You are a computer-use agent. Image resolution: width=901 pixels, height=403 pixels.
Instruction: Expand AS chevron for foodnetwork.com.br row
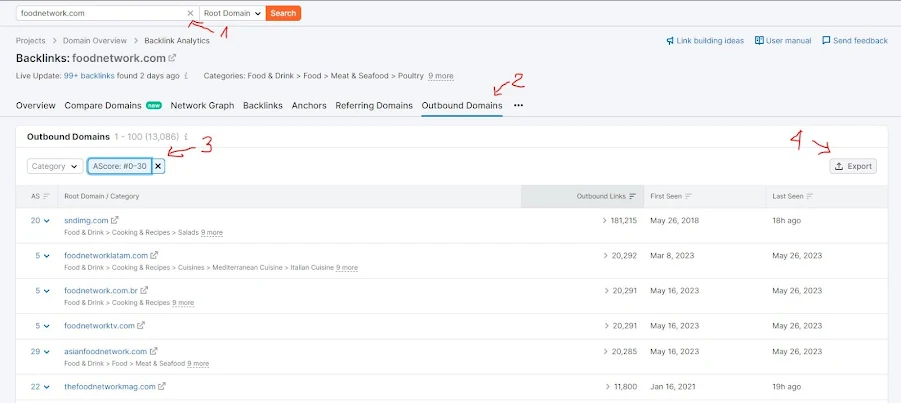(47, 291)
